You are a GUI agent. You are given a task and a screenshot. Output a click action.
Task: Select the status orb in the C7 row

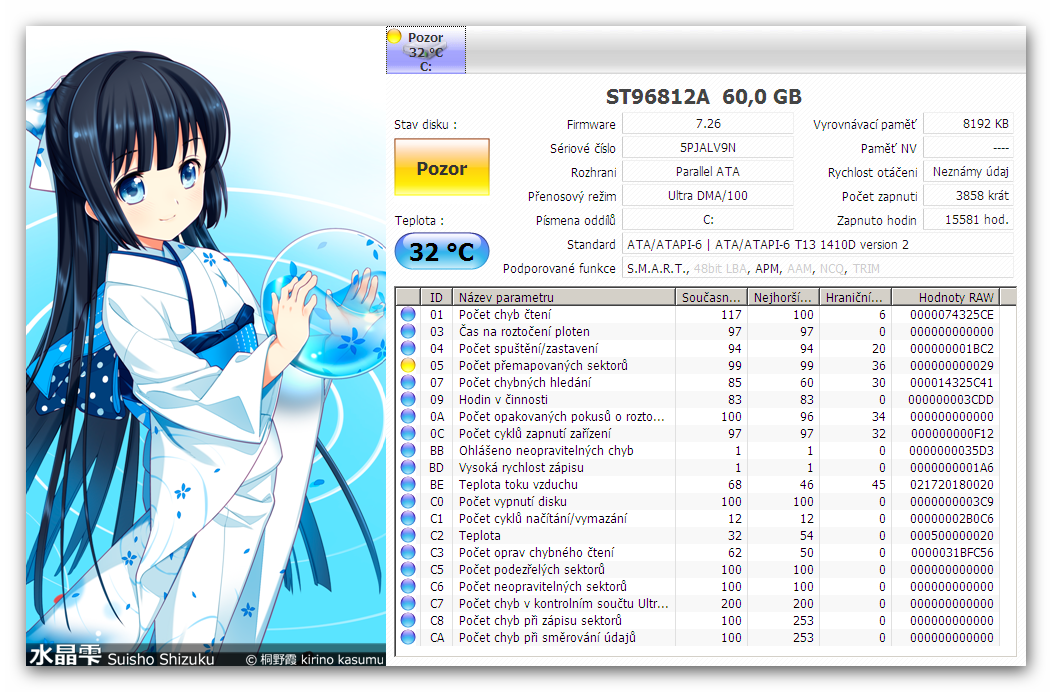click(x=408, y=603)
